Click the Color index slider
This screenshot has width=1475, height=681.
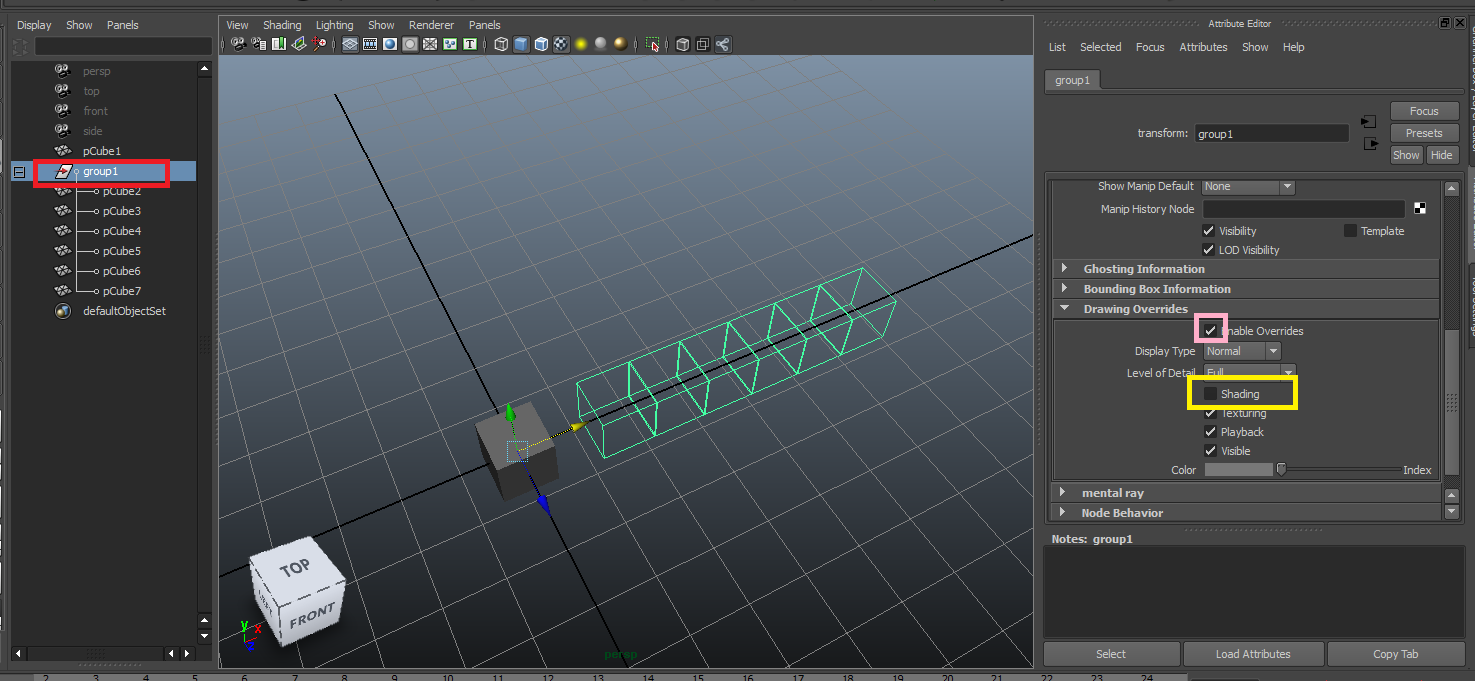tap(1281, 470)
